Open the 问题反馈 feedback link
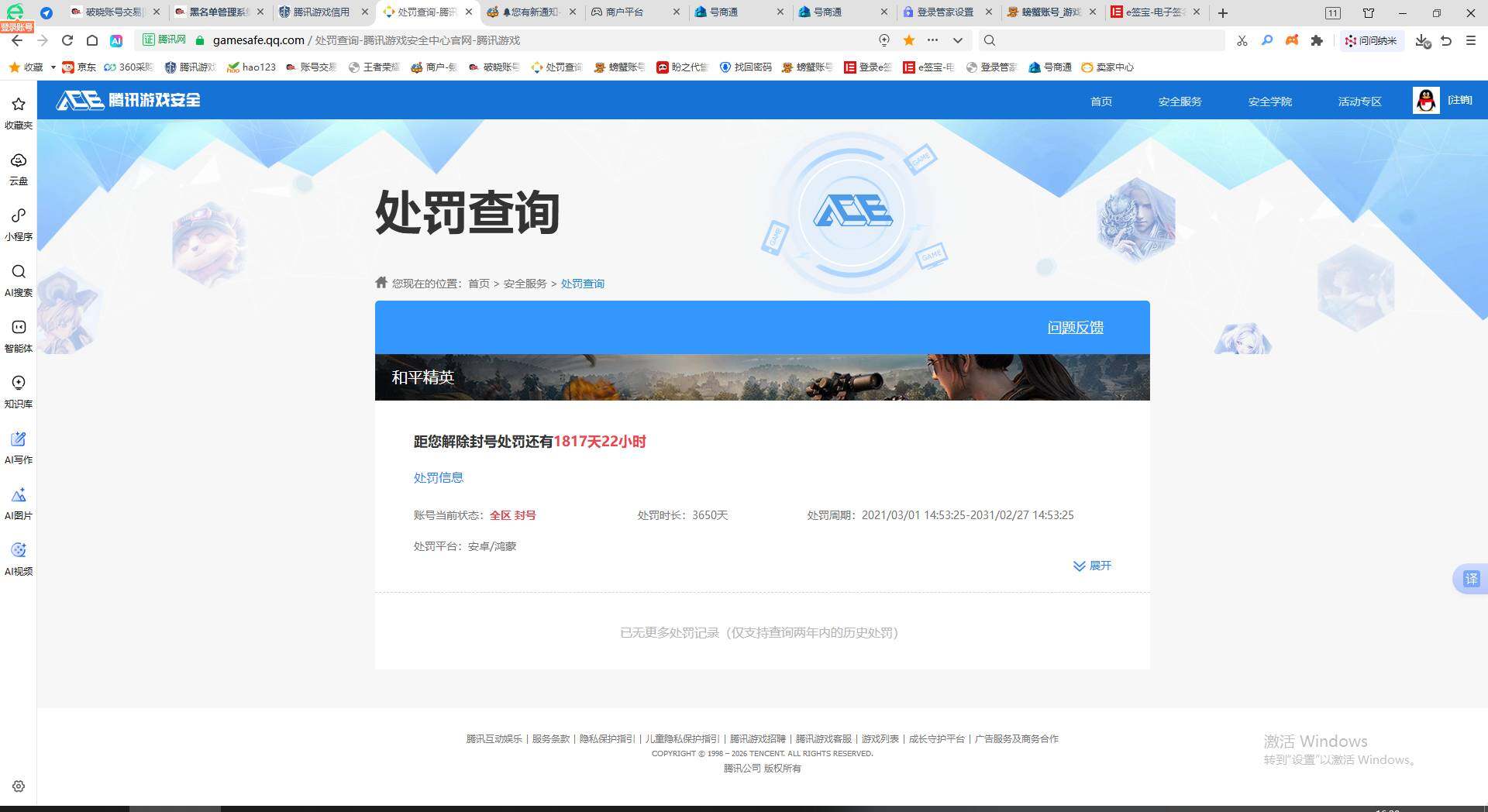Screen dimensions: 1488x812 1076,327
